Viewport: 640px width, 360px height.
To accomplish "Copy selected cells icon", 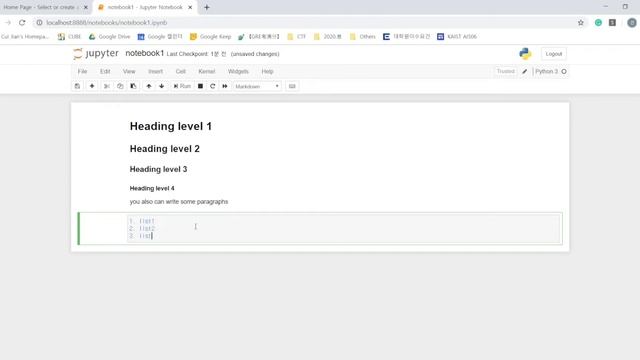I will (x=120, y=86).
